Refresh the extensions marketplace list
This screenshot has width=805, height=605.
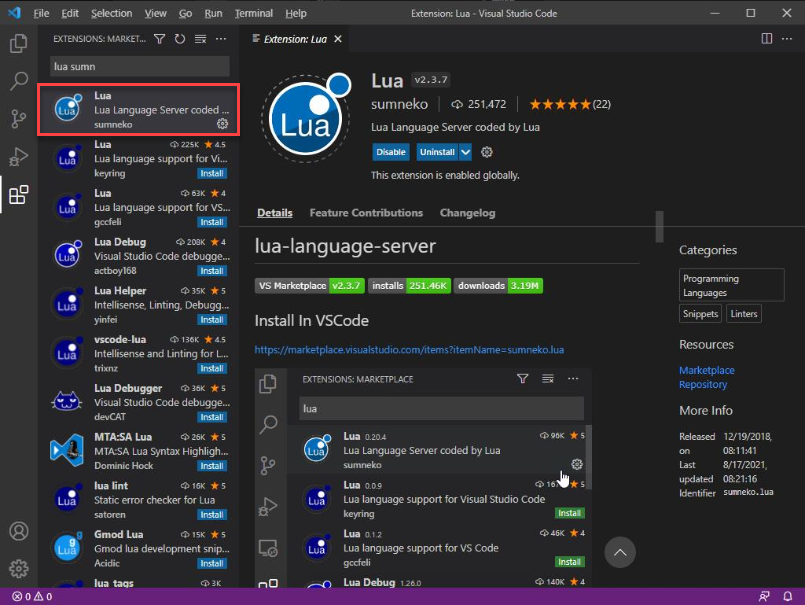(x=180, y=39)
